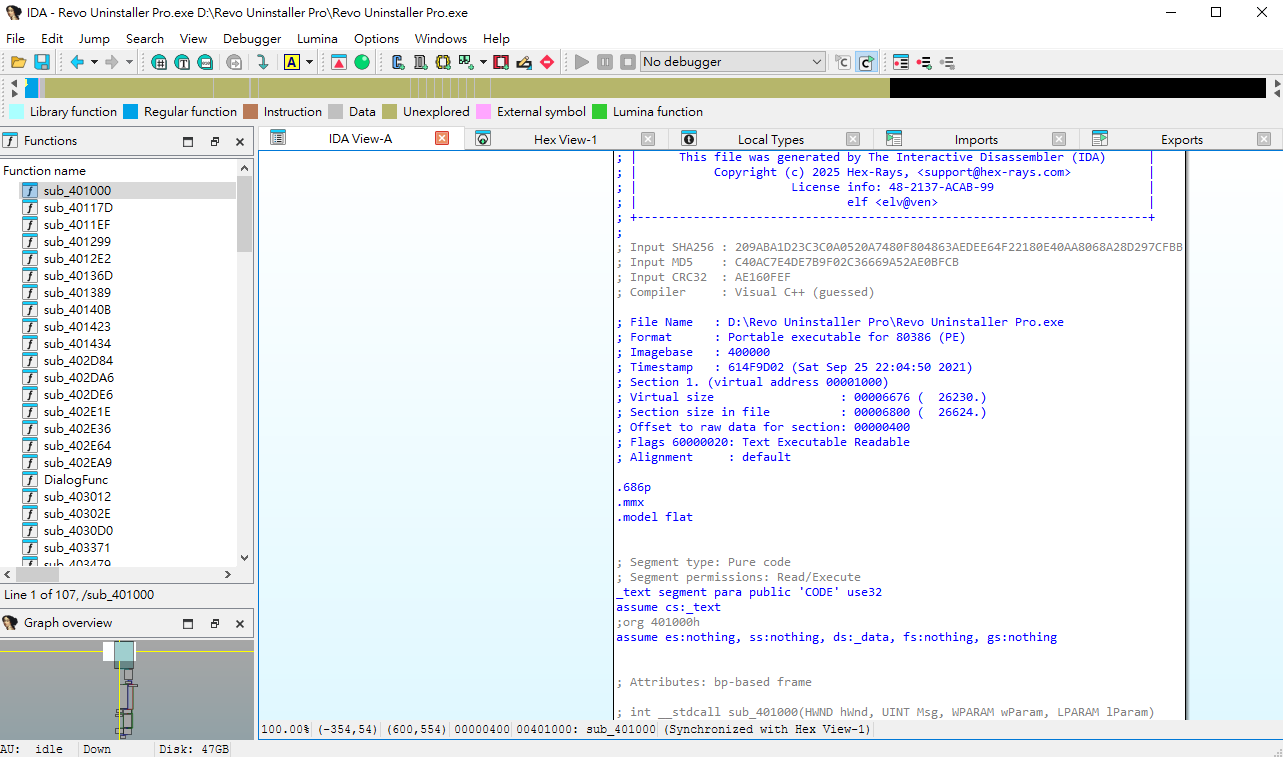Start the process with the play button

tap(582, 62)
